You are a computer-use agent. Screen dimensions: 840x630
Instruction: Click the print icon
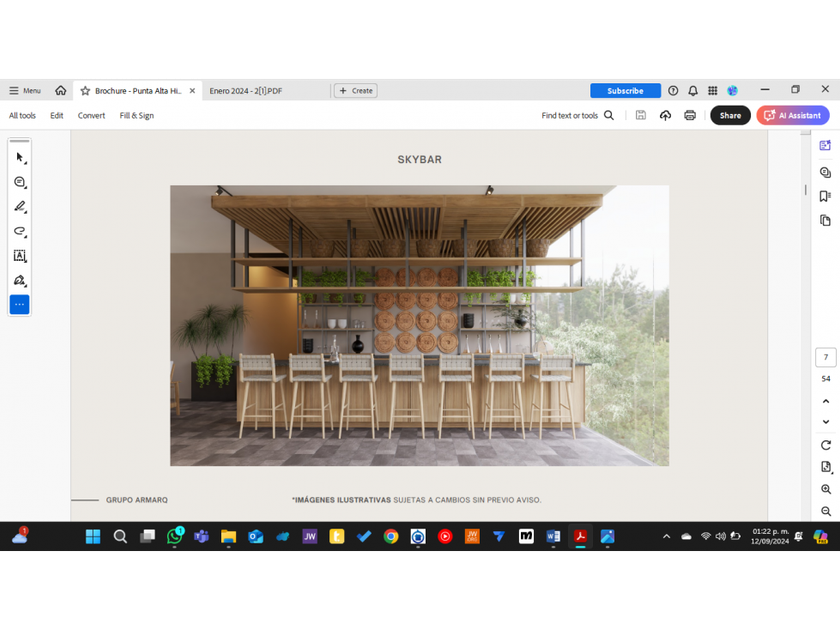click(x=690, y=115)
